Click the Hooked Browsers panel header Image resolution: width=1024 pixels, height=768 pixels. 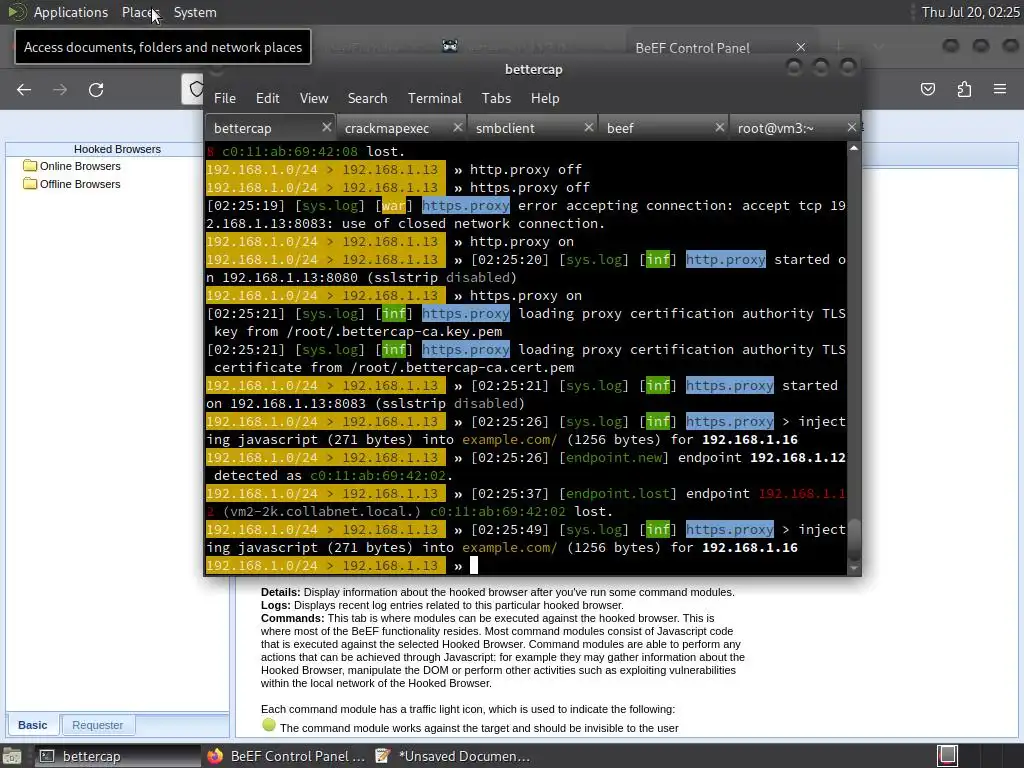coord(118,149)
